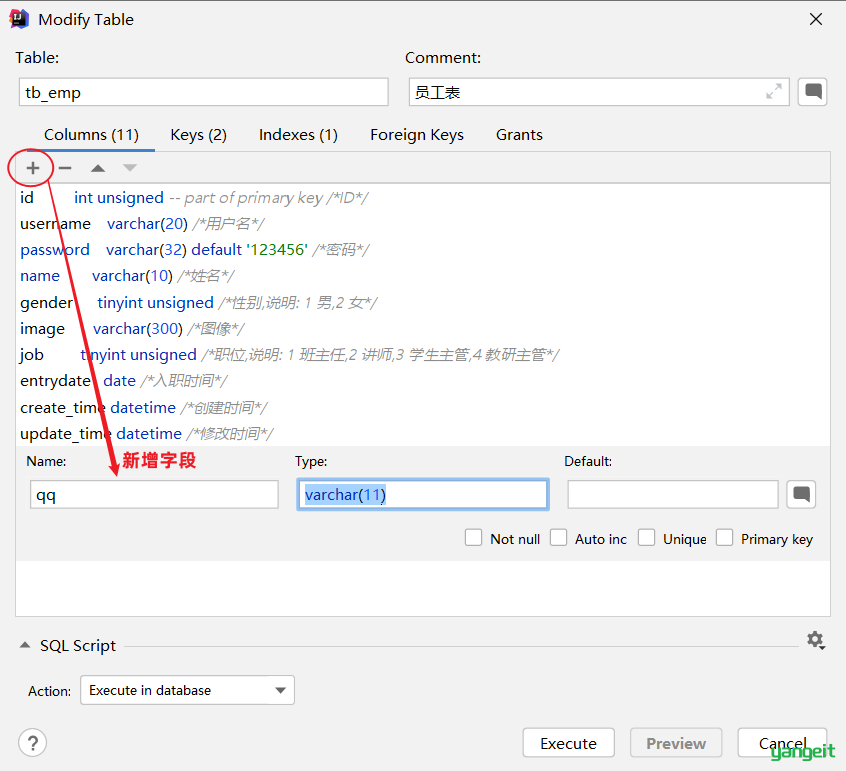This screenshot has height=771, width=846.
Task: Click the Preview button
Action: (676, 743)
